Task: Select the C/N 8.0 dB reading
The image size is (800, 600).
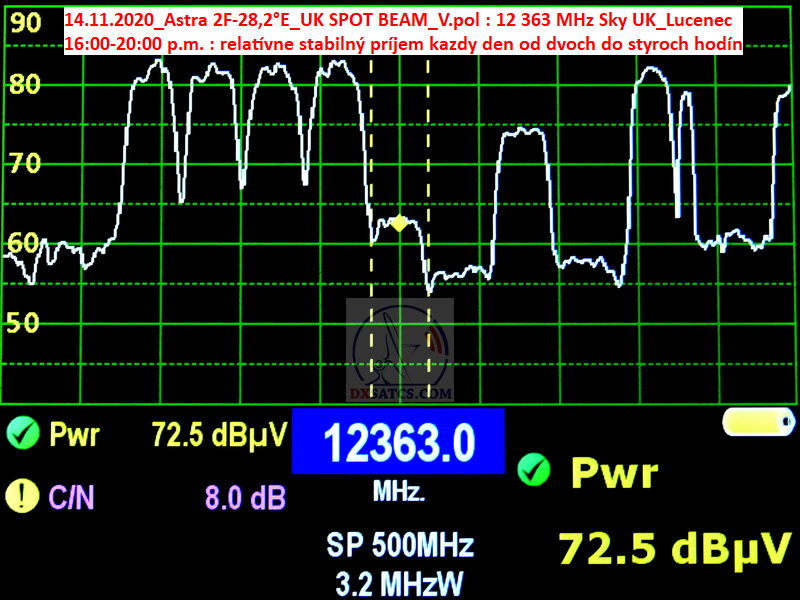Action: pos(246,495)
